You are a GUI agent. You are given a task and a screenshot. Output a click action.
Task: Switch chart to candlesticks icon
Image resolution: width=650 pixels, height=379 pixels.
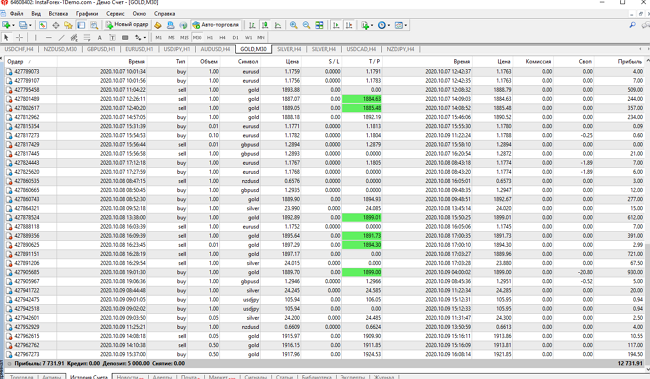pyautogui.click(x=265, y=25)
